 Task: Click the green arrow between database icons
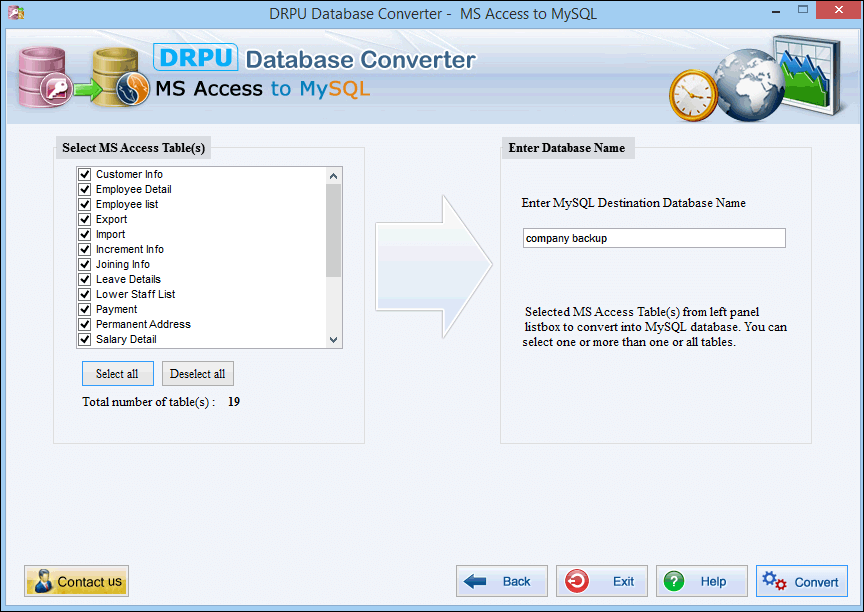coord(87,90)
